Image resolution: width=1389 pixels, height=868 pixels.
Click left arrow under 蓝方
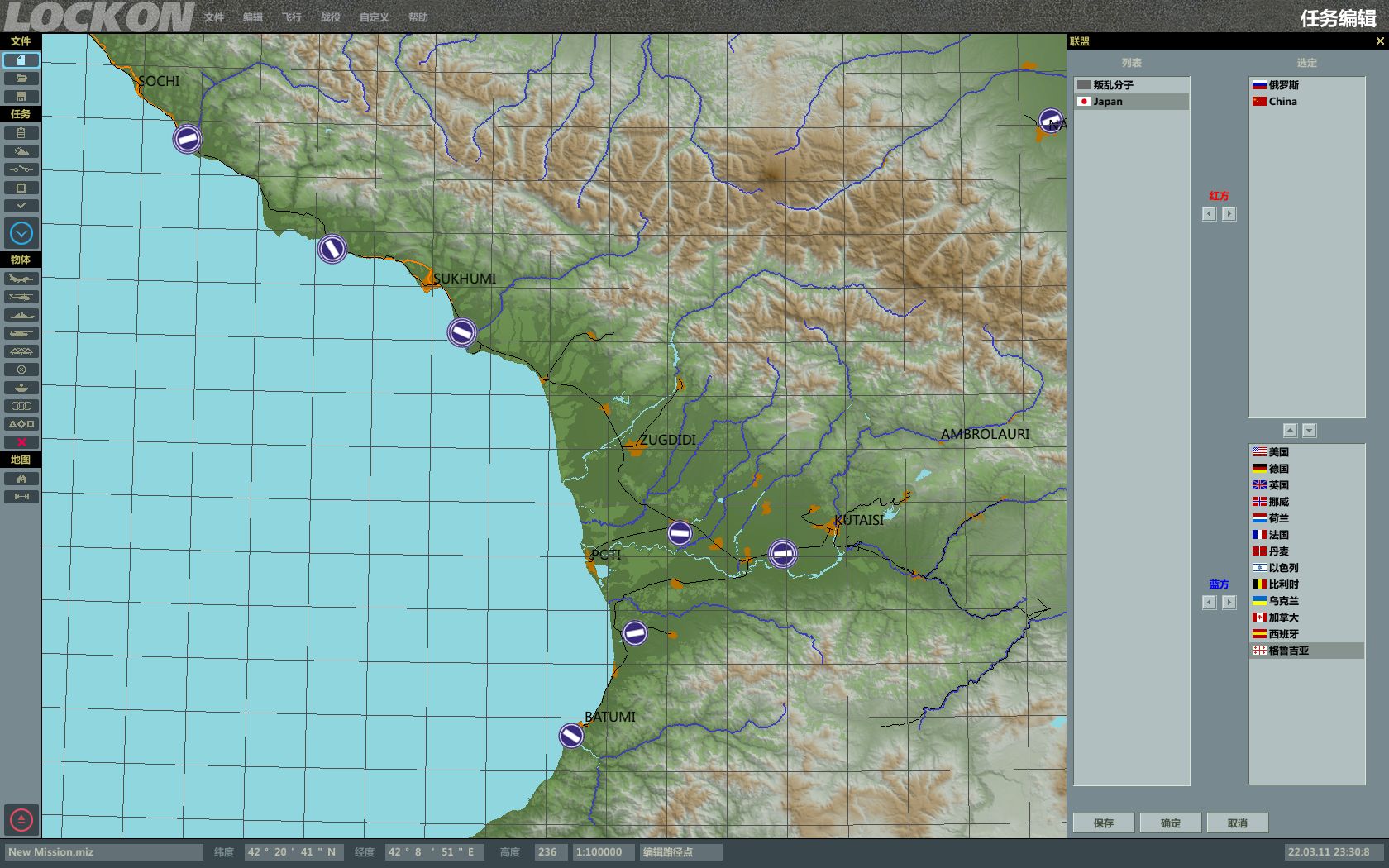(1210, 603)
